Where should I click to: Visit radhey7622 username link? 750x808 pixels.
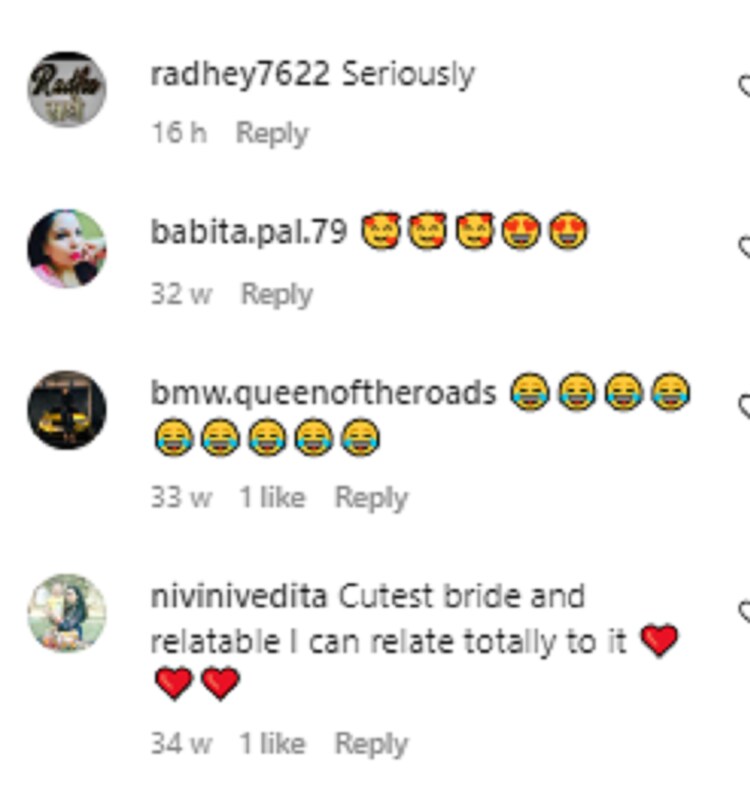(240, 74)
